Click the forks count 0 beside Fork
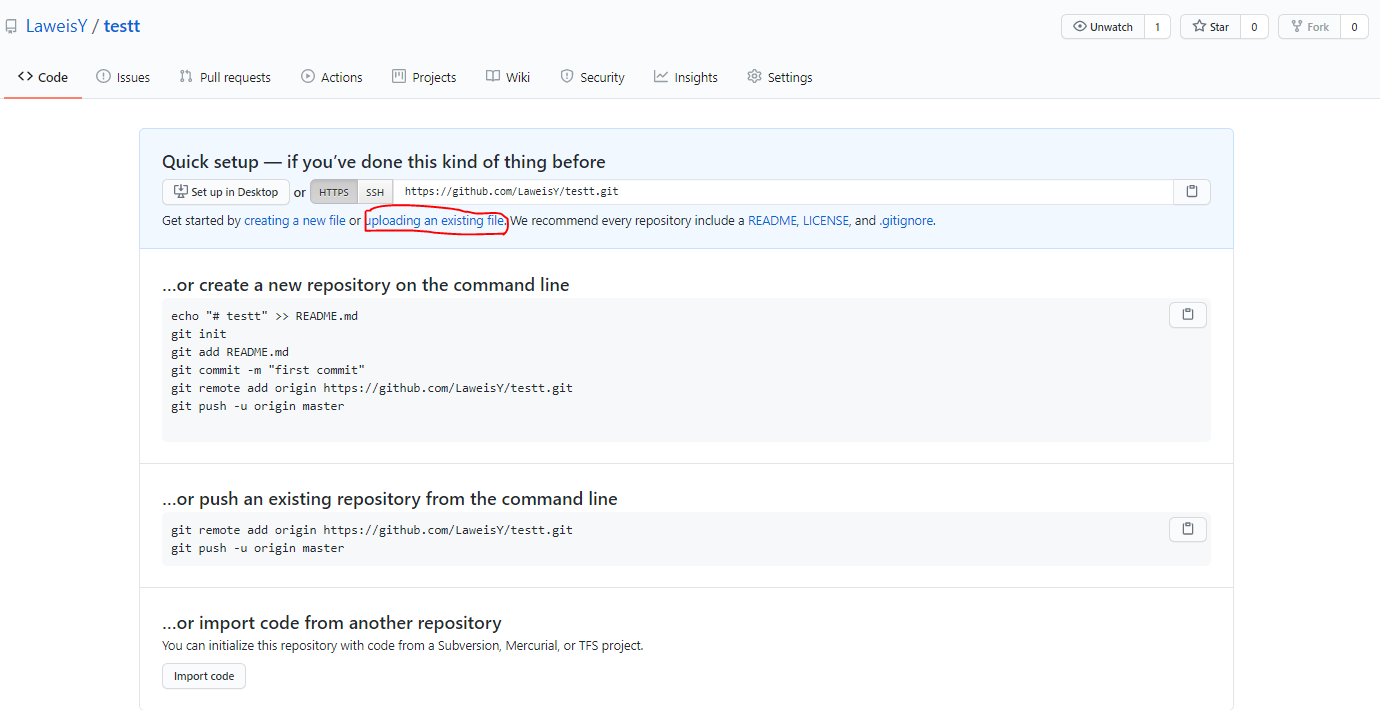Screen dimensions: 1380x710 pyautogui.click(x=1354, y=27)
